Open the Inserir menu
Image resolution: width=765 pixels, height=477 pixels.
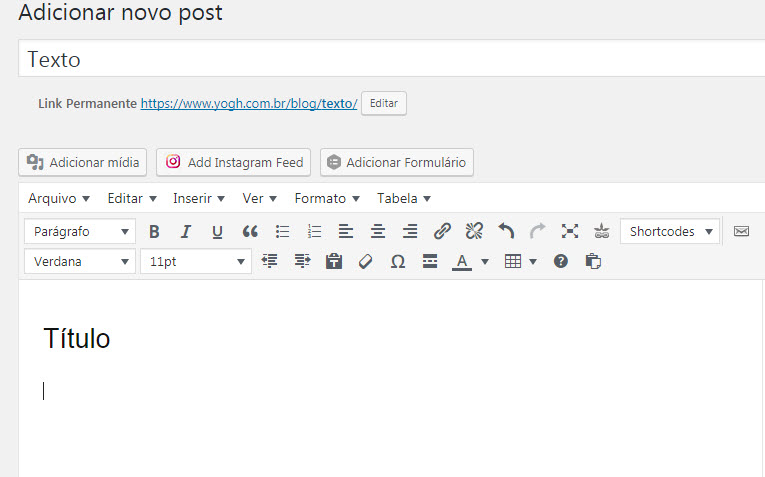(x=199, y=199)
